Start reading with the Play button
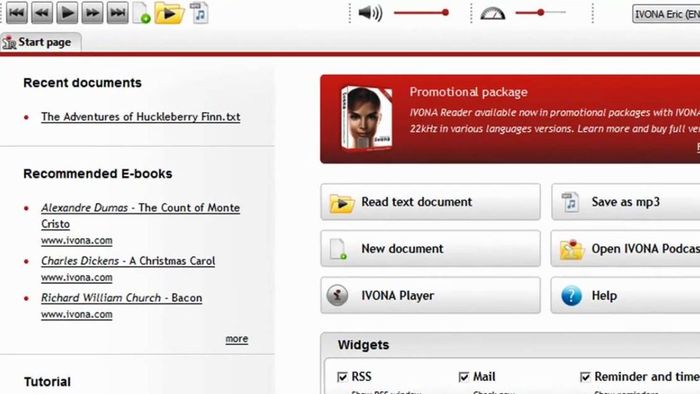Screen dimensions: 700x394 [x=67, y=12]
